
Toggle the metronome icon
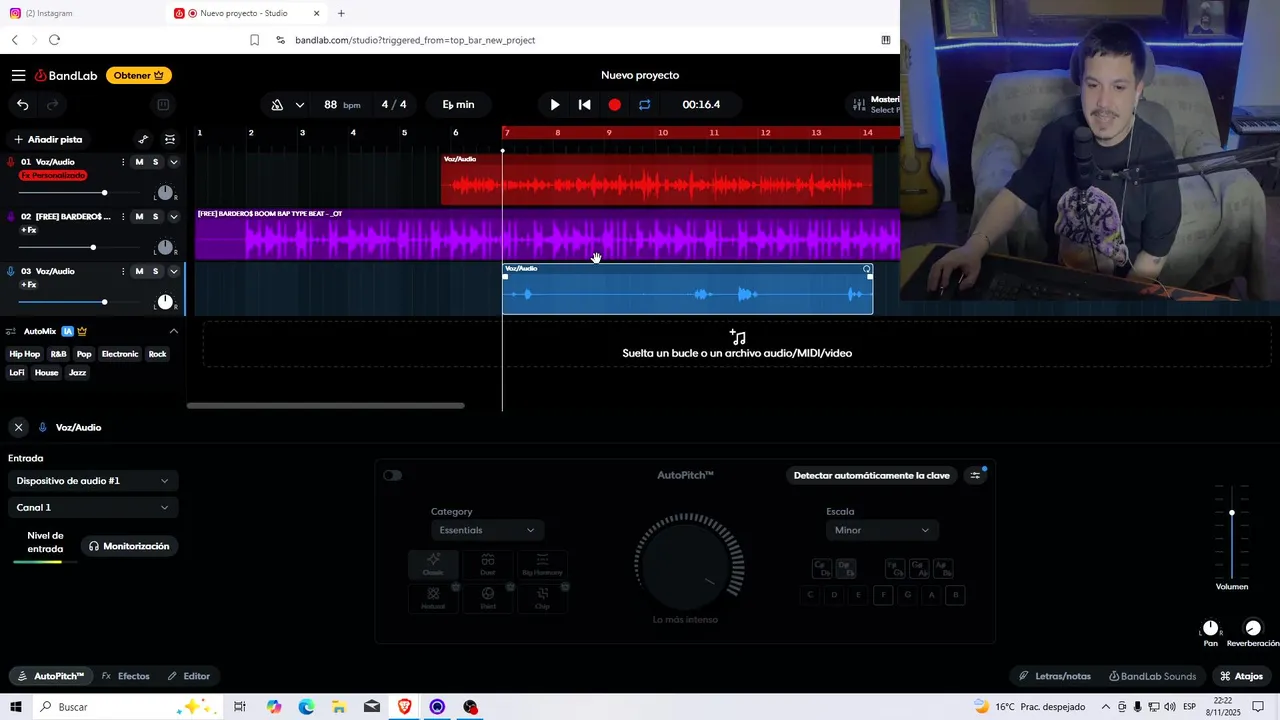point(277,105)
